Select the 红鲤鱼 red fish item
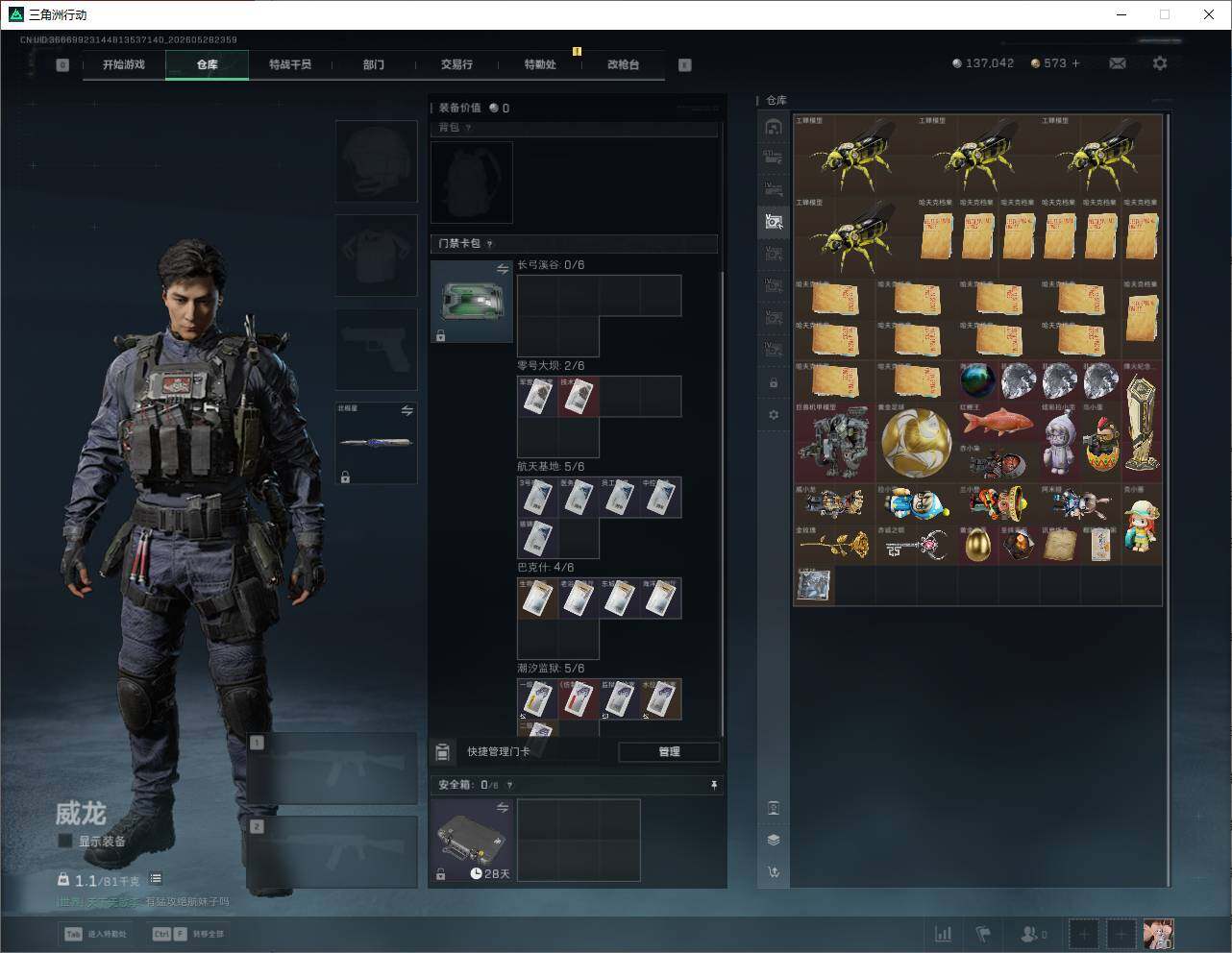The height and width of the screenshot is (953, 1232). (x=998, y=423)
